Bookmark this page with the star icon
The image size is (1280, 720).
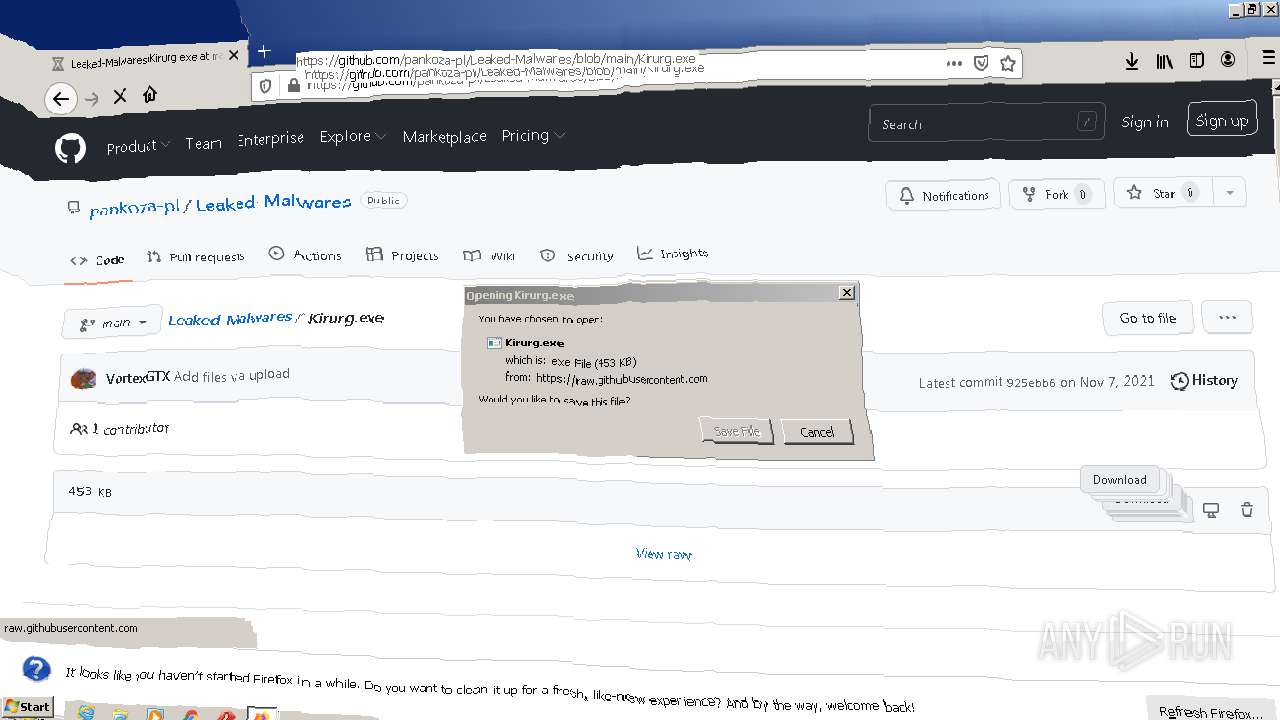click(x=1008, y=63)
